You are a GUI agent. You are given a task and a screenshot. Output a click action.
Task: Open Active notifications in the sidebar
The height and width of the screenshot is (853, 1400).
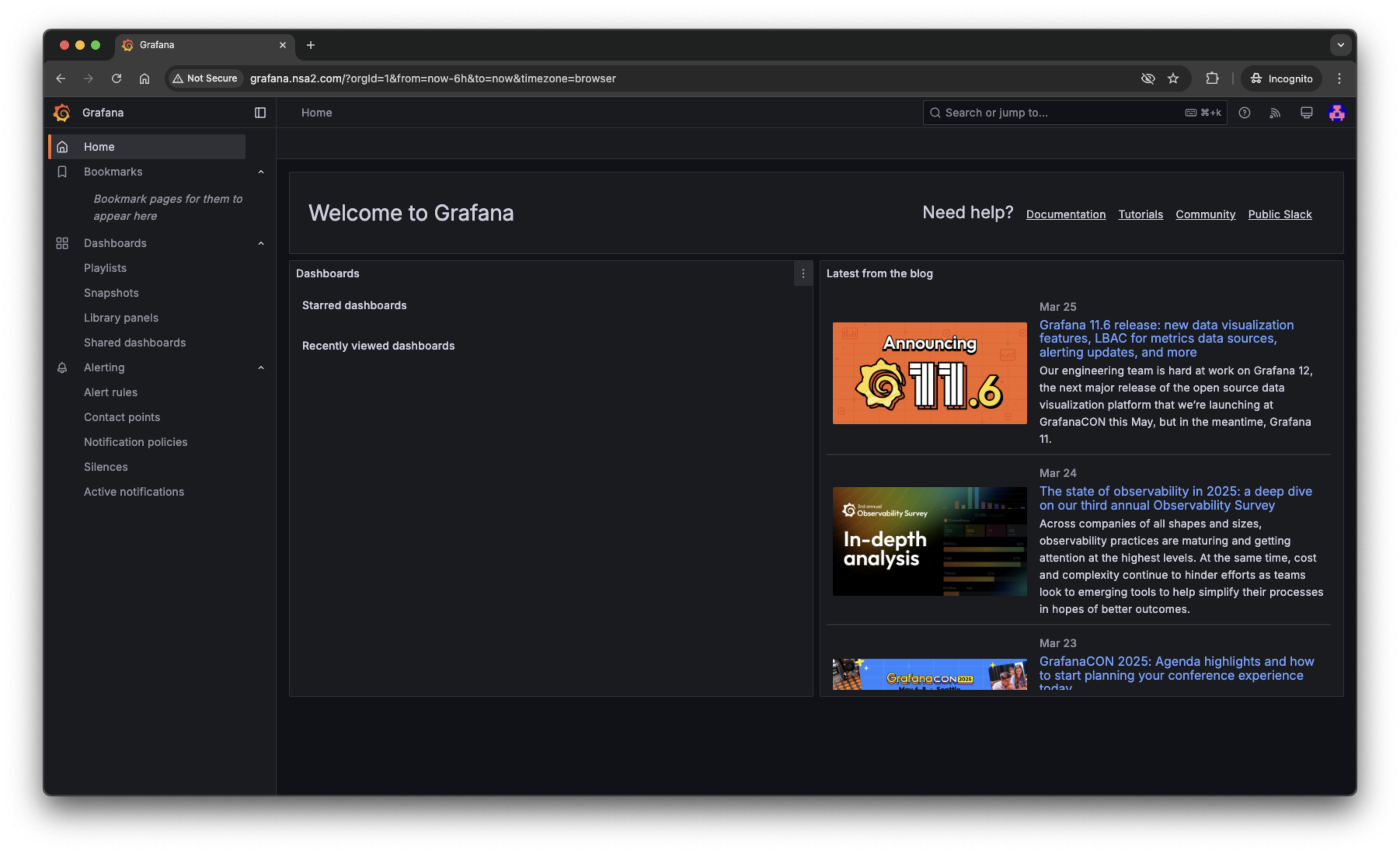point(134,492)
